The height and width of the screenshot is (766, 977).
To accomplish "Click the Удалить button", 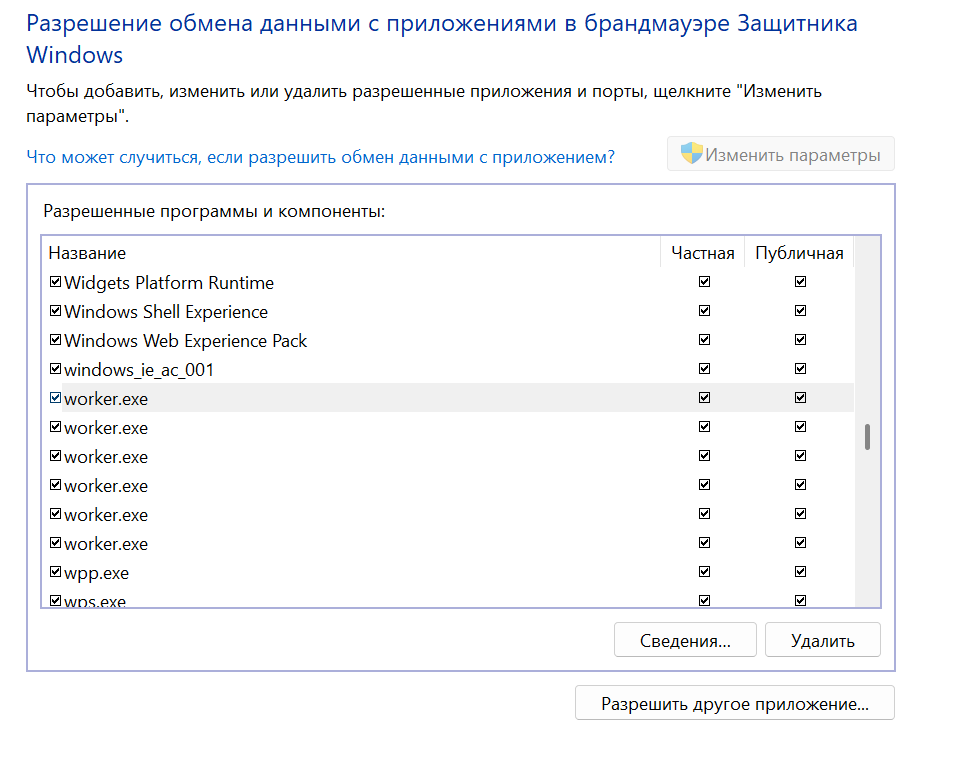I will click(822, 640).
